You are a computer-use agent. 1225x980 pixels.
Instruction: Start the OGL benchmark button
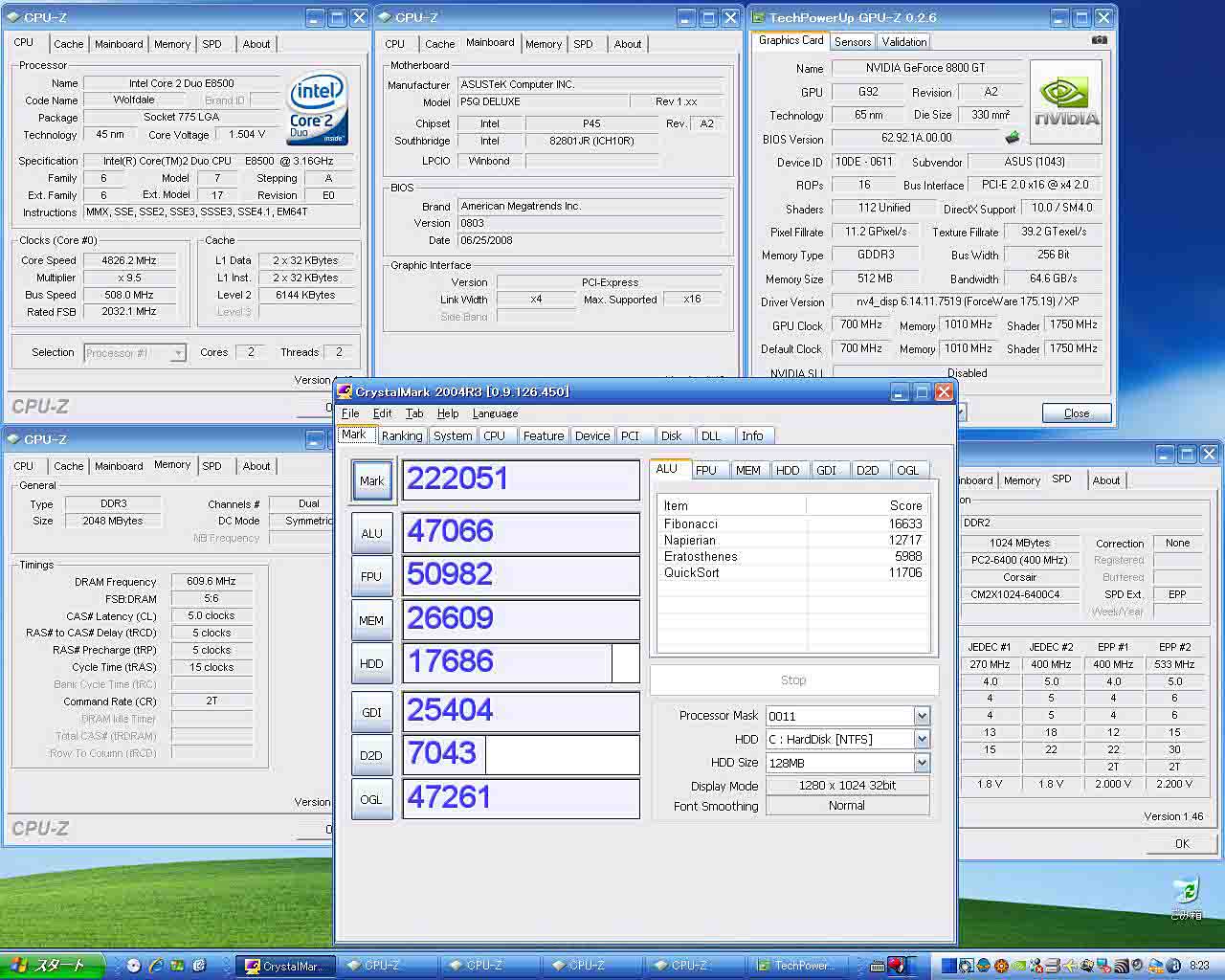tap(371, 799)
